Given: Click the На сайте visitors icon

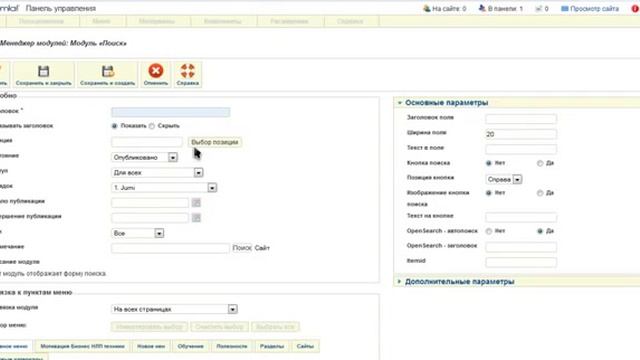Looking at the screenshot, I should pyautogui.click(x=427, y=8).
